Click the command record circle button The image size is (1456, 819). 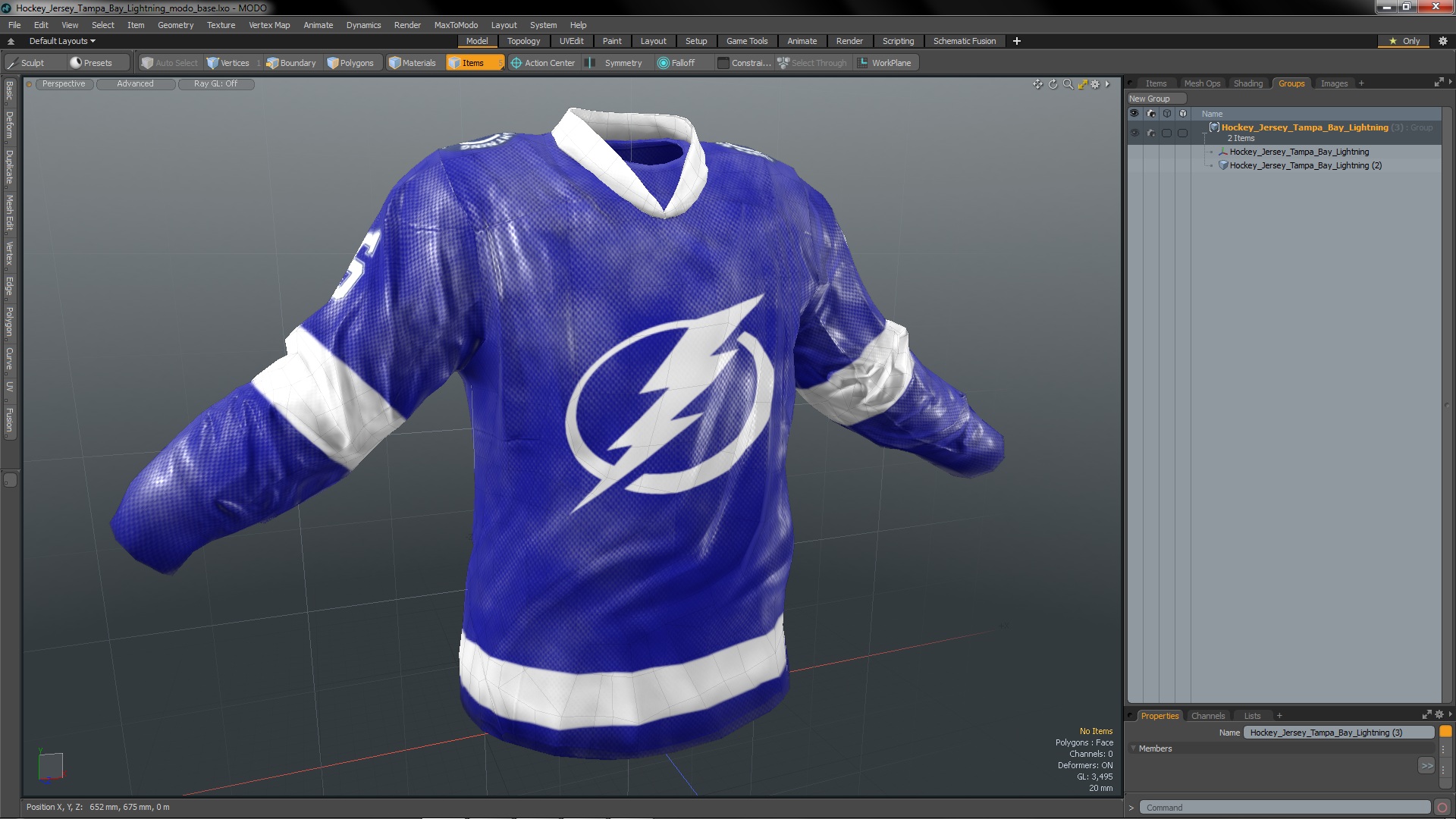pyautogui.click(x=1442, y=808)
